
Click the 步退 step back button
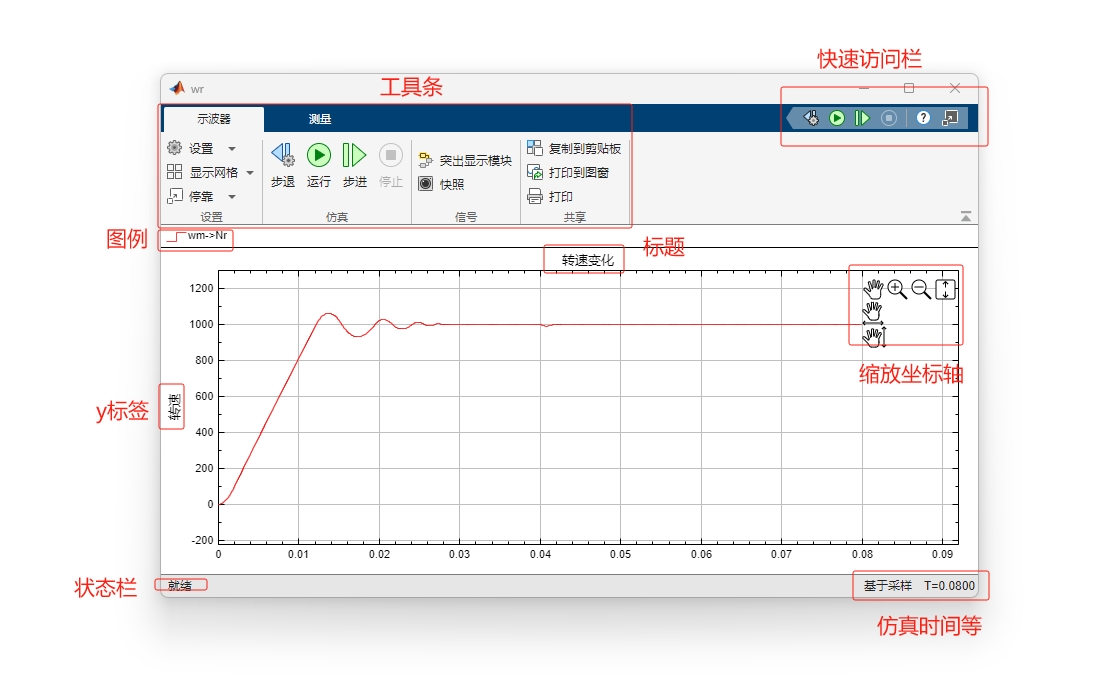(x=283, y=165)
